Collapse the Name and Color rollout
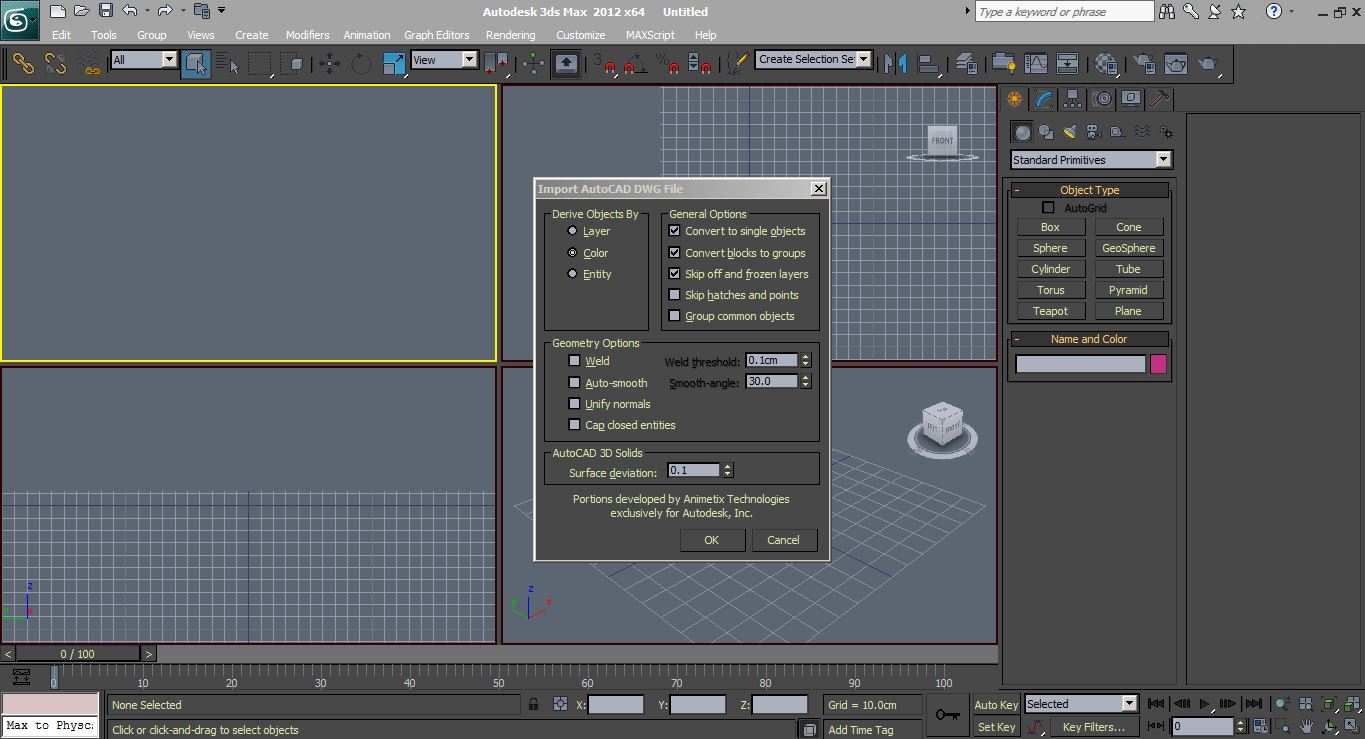The image size is (1365, 739). 1089,339
